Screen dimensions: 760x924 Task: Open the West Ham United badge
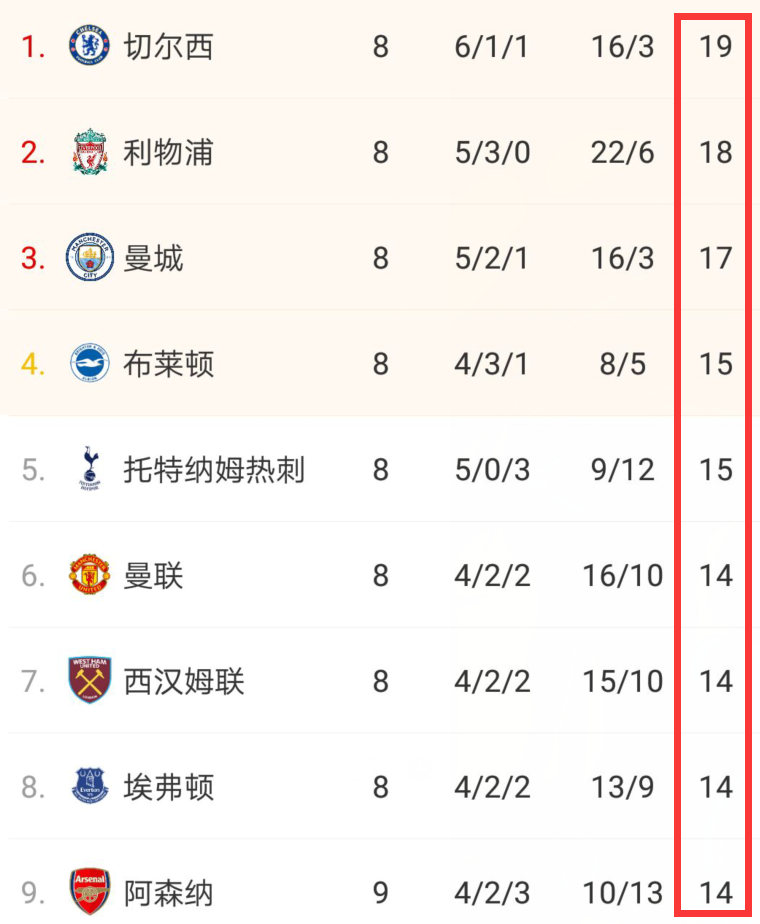click(x=90, y=680)
